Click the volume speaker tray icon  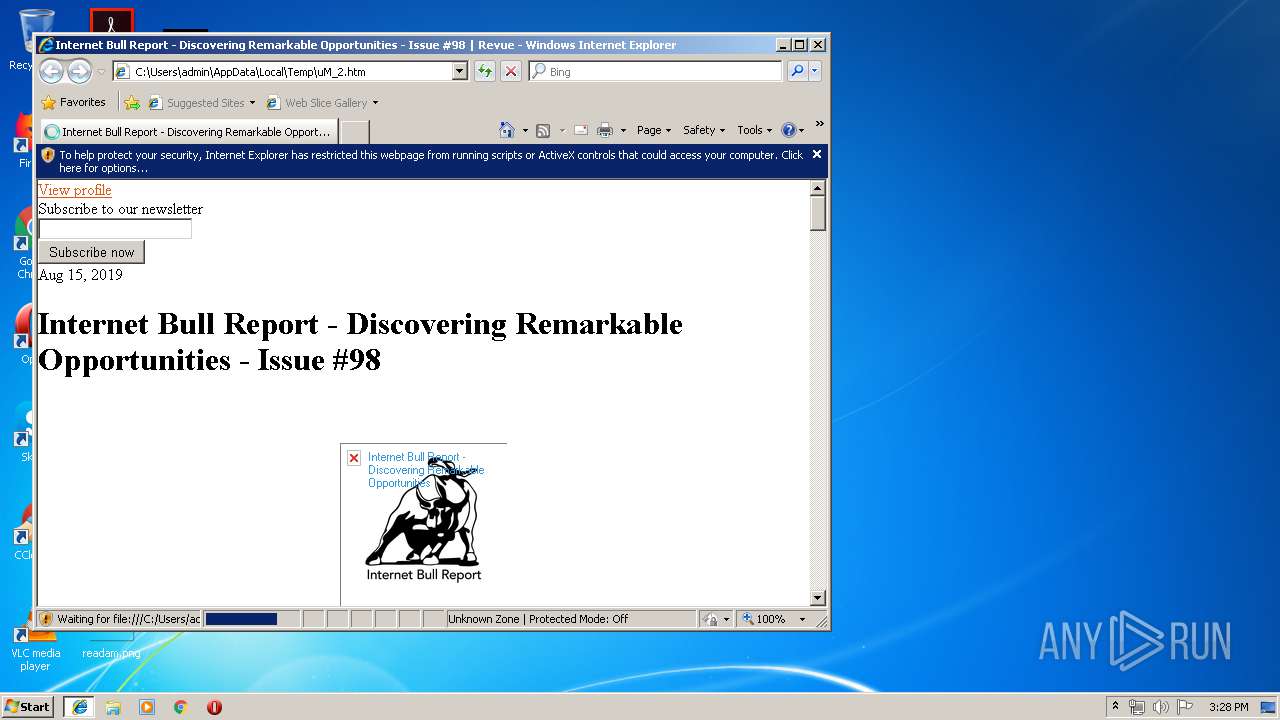pyautogui.click(x=1161, y=707)
